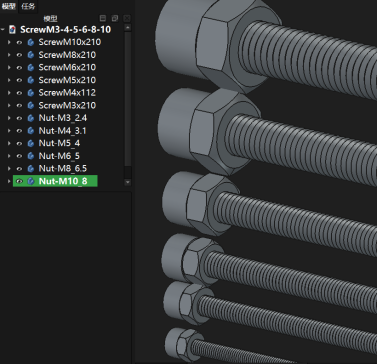Select the ScrewM6x210 label in the tree
Screen dimensions: 377x364
(67, 68)
